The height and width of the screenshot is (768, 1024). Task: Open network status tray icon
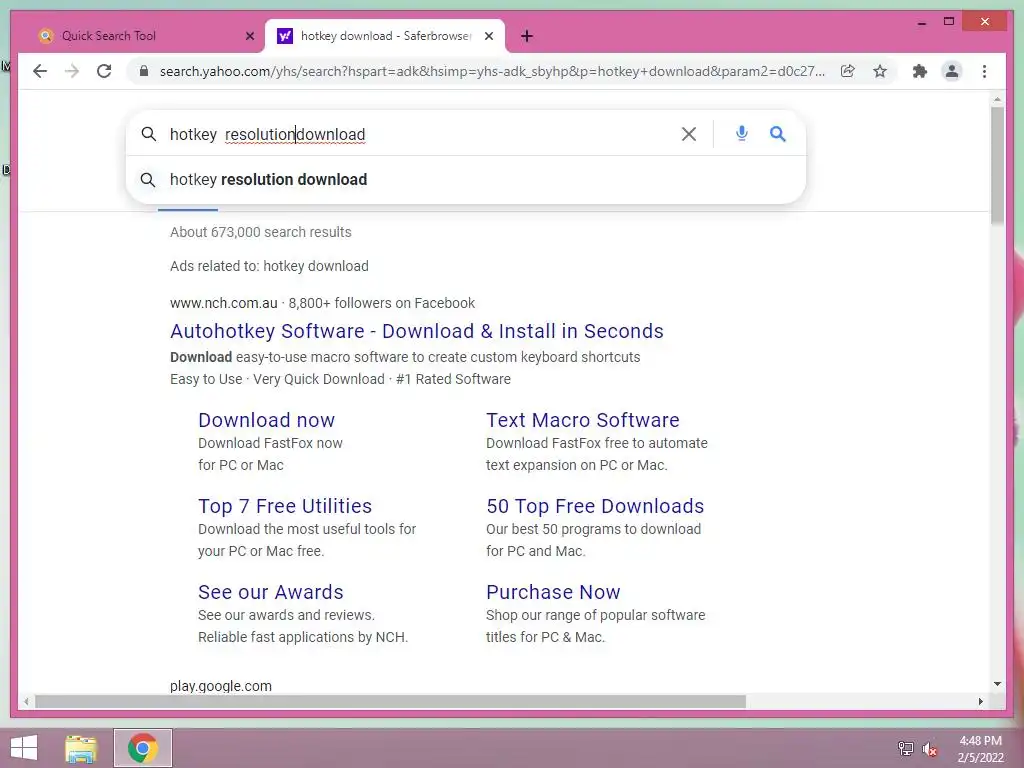905,748
